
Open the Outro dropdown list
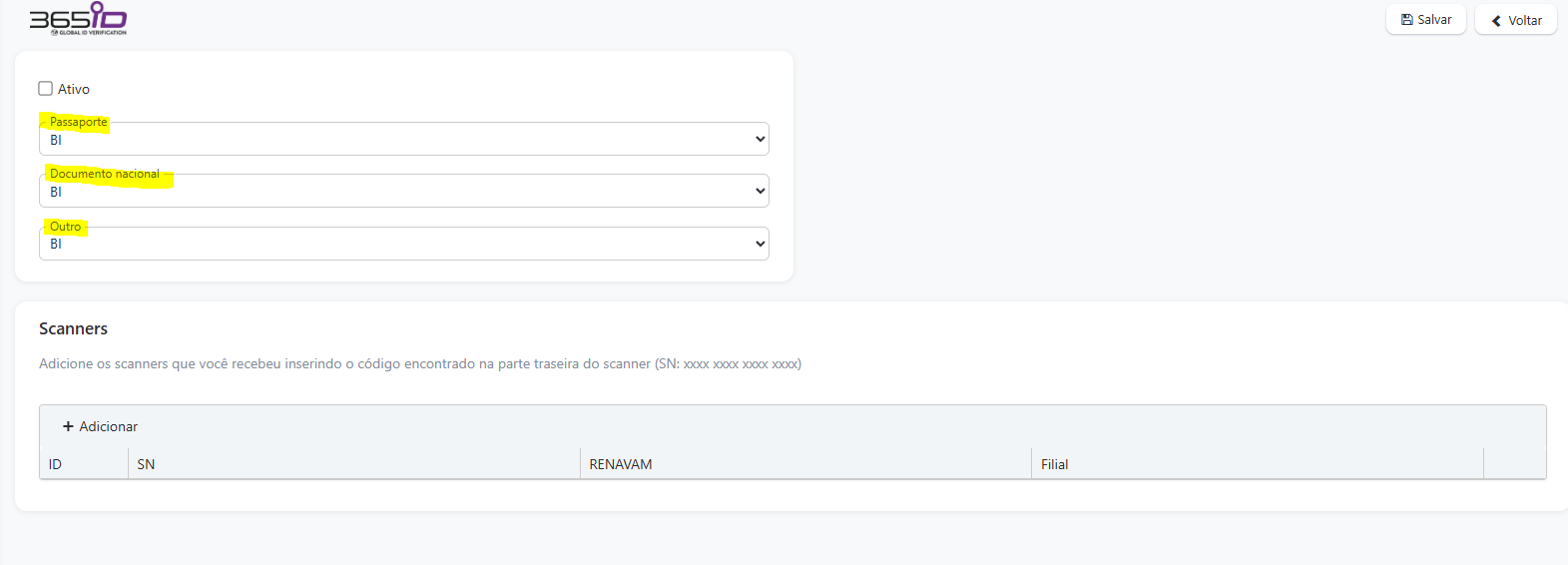point(403,244)
